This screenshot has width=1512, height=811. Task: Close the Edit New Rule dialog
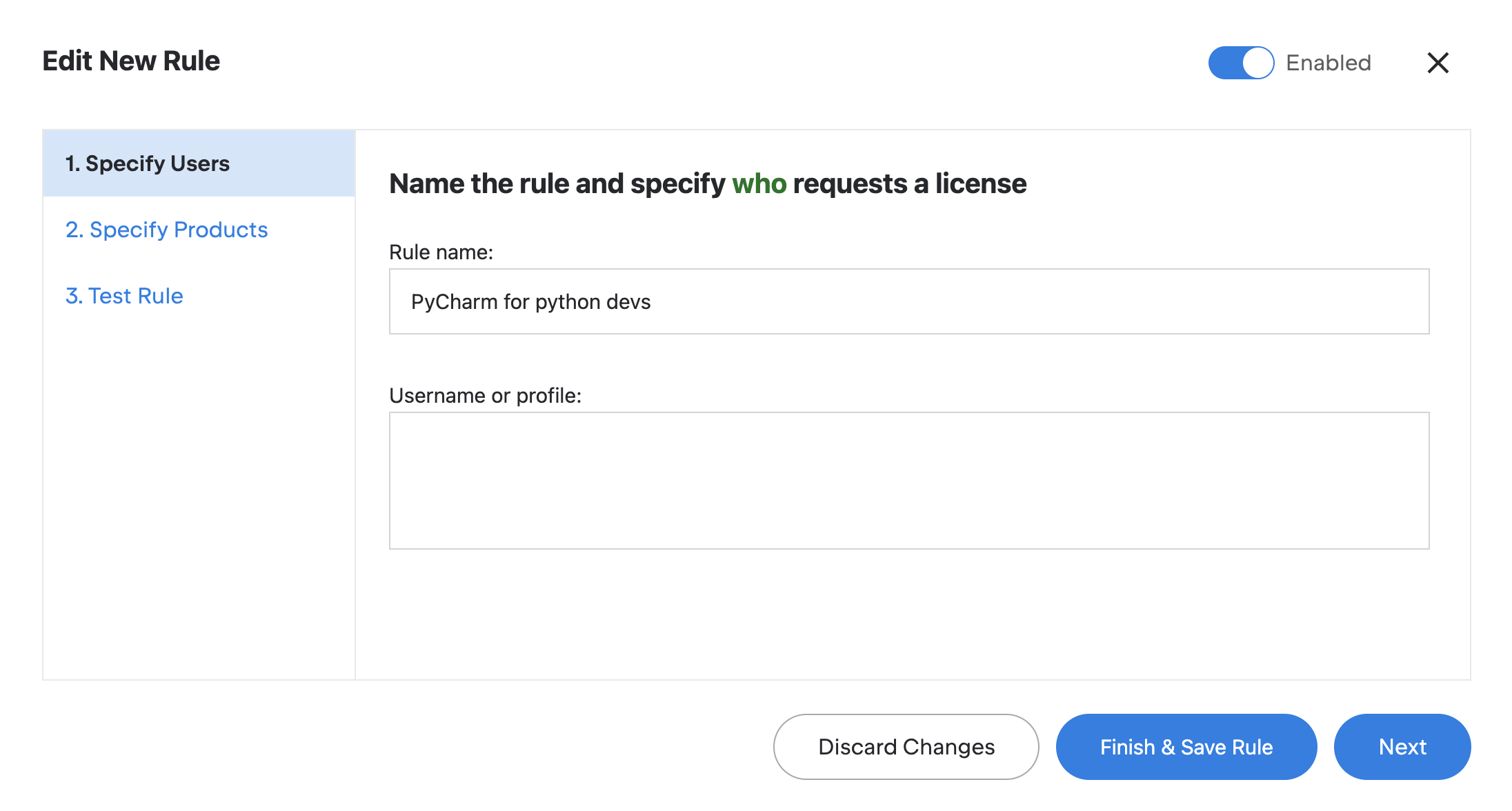tap(1438, 63)
